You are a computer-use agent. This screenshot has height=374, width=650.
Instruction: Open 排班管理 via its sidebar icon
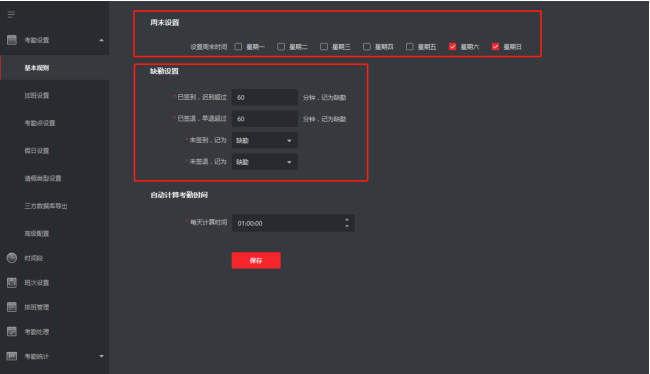pyautogui.click(x=12, y=307)
